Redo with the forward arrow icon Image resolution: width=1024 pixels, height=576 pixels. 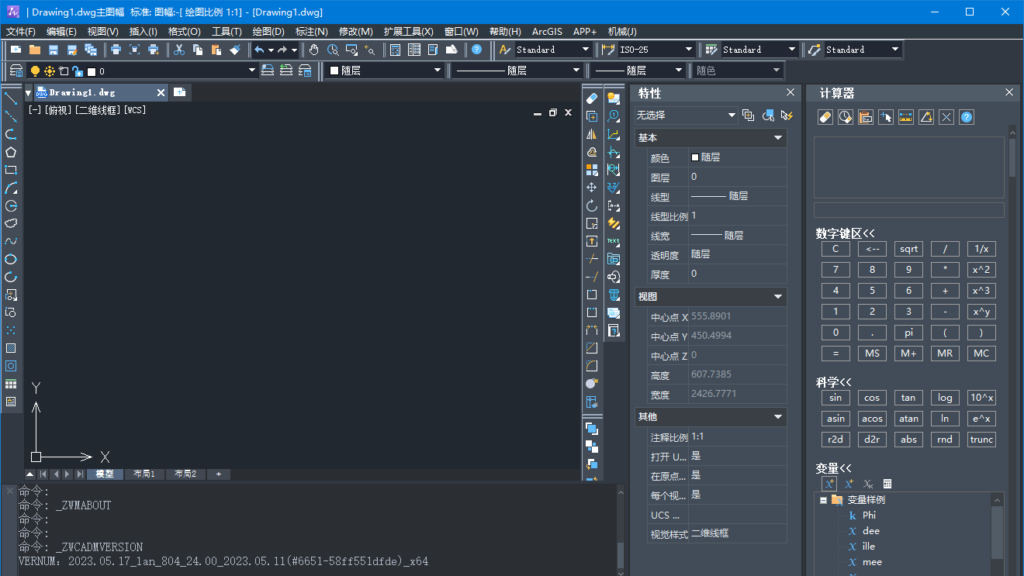282,50
